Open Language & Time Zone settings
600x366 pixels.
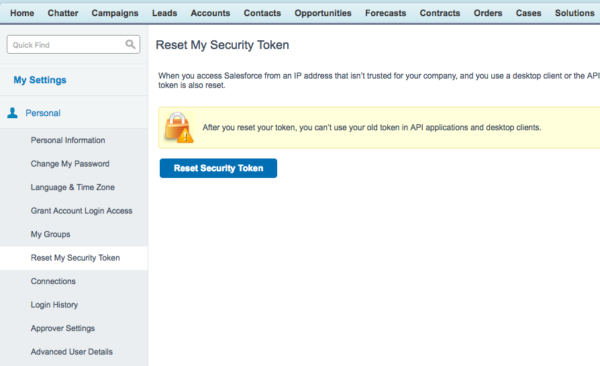pyautogui.click(x=73, y=187)
